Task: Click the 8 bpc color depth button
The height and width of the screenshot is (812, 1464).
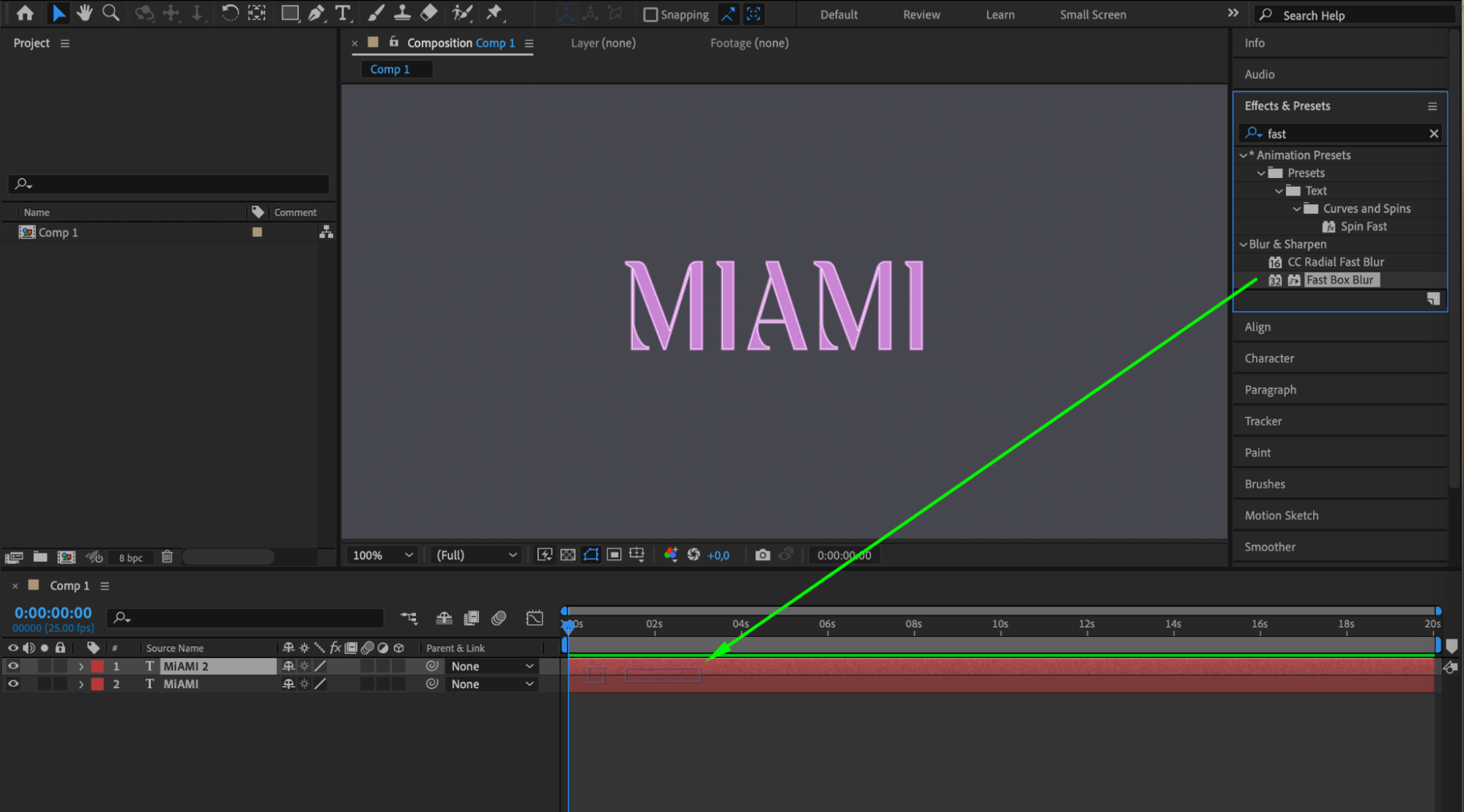Action: pos(131,558)
